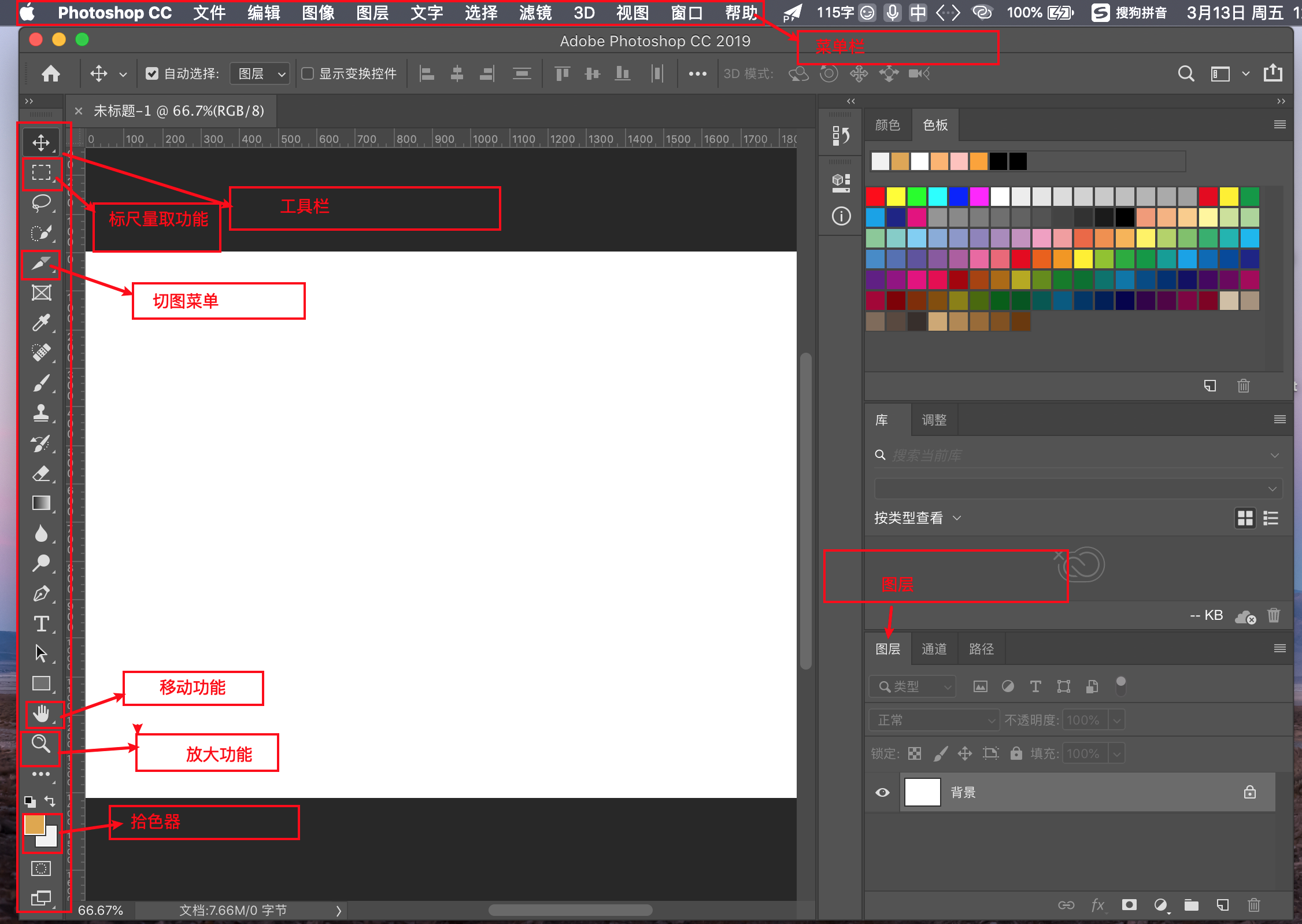
Task: Open the 正常 blend mode dropdown
Action: tap(934, 720)
